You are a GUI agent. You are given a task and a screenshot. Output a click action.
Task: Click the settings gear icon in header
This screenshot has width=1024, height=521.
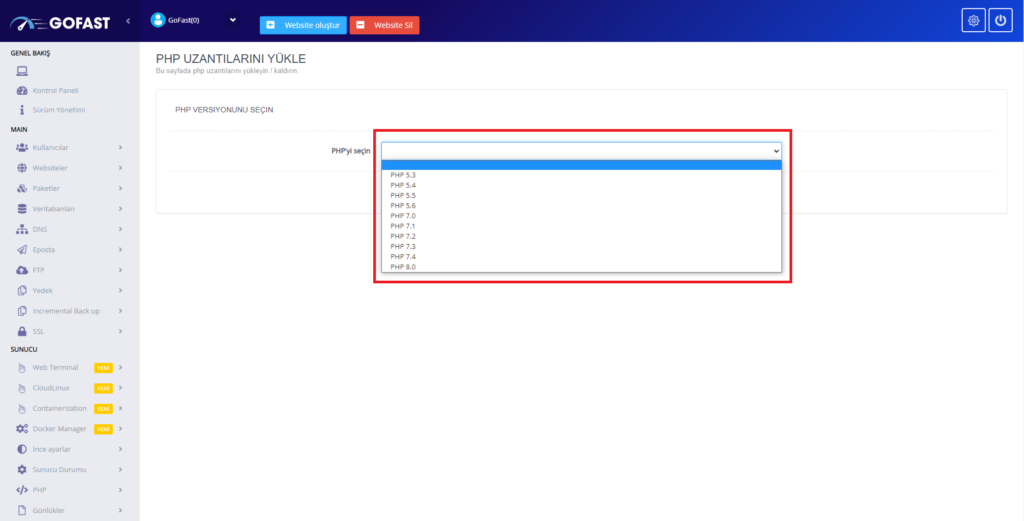coord(973,21)
